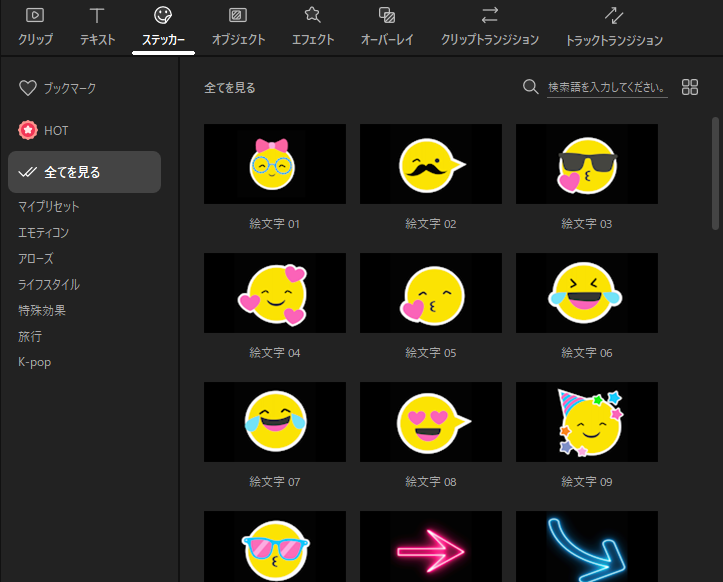Screen dimensions: 723x582
Task: Select the 絵文字 02 mustache sticker
Action: [x=431, y=164]
